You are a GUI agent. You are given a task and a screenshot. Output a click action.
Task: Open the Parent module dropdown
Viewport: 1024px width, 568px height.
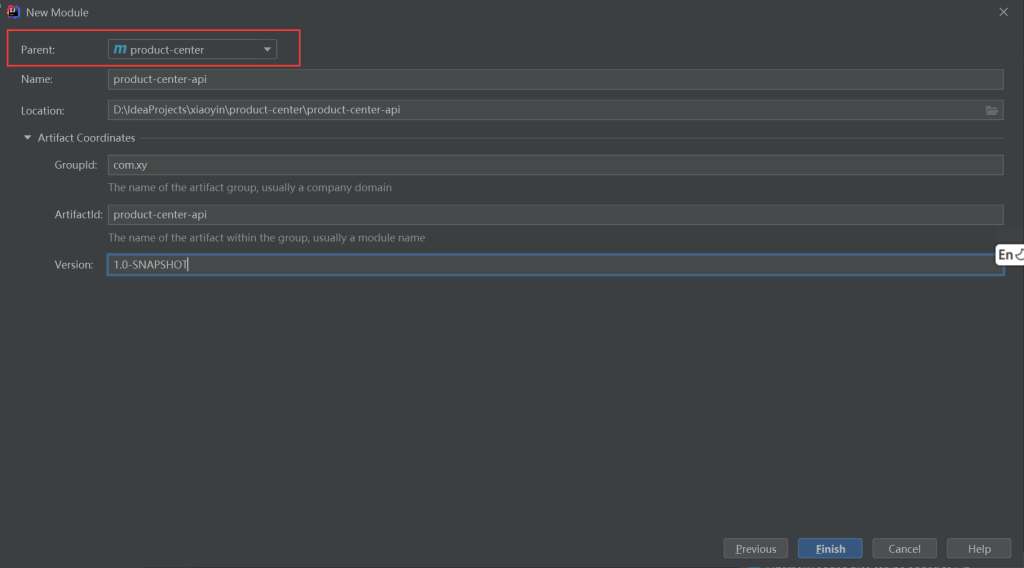[192, 49]
